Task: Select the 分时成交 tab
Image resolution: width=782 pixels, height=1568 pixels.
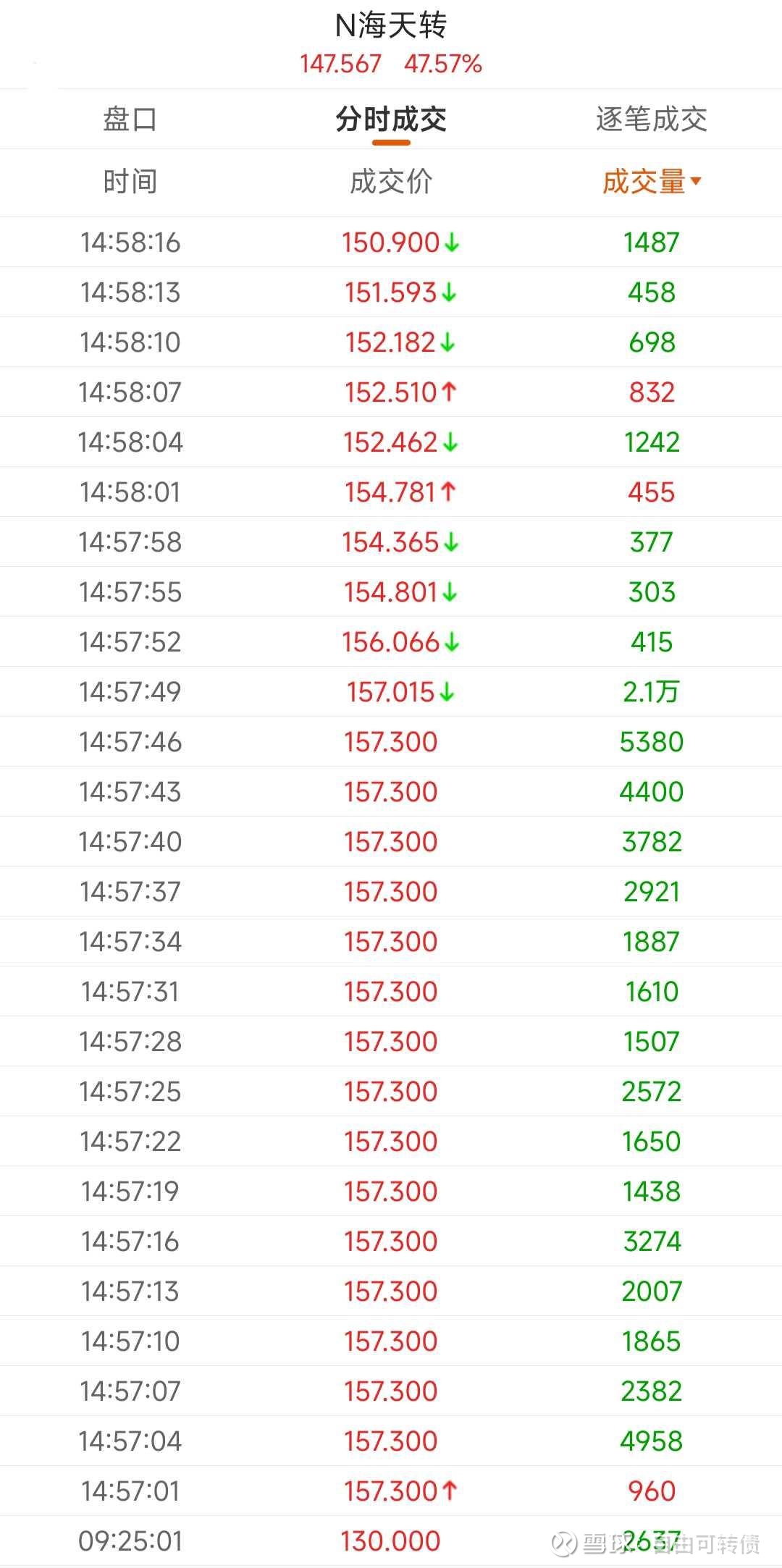Action: tap(391, 119)
